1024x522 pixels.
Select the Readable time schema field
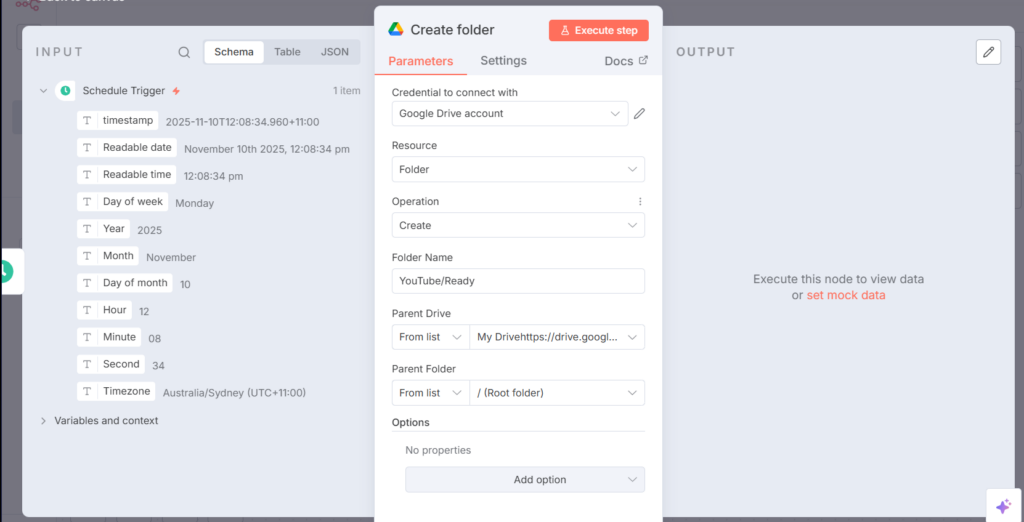tap(127, 174)
